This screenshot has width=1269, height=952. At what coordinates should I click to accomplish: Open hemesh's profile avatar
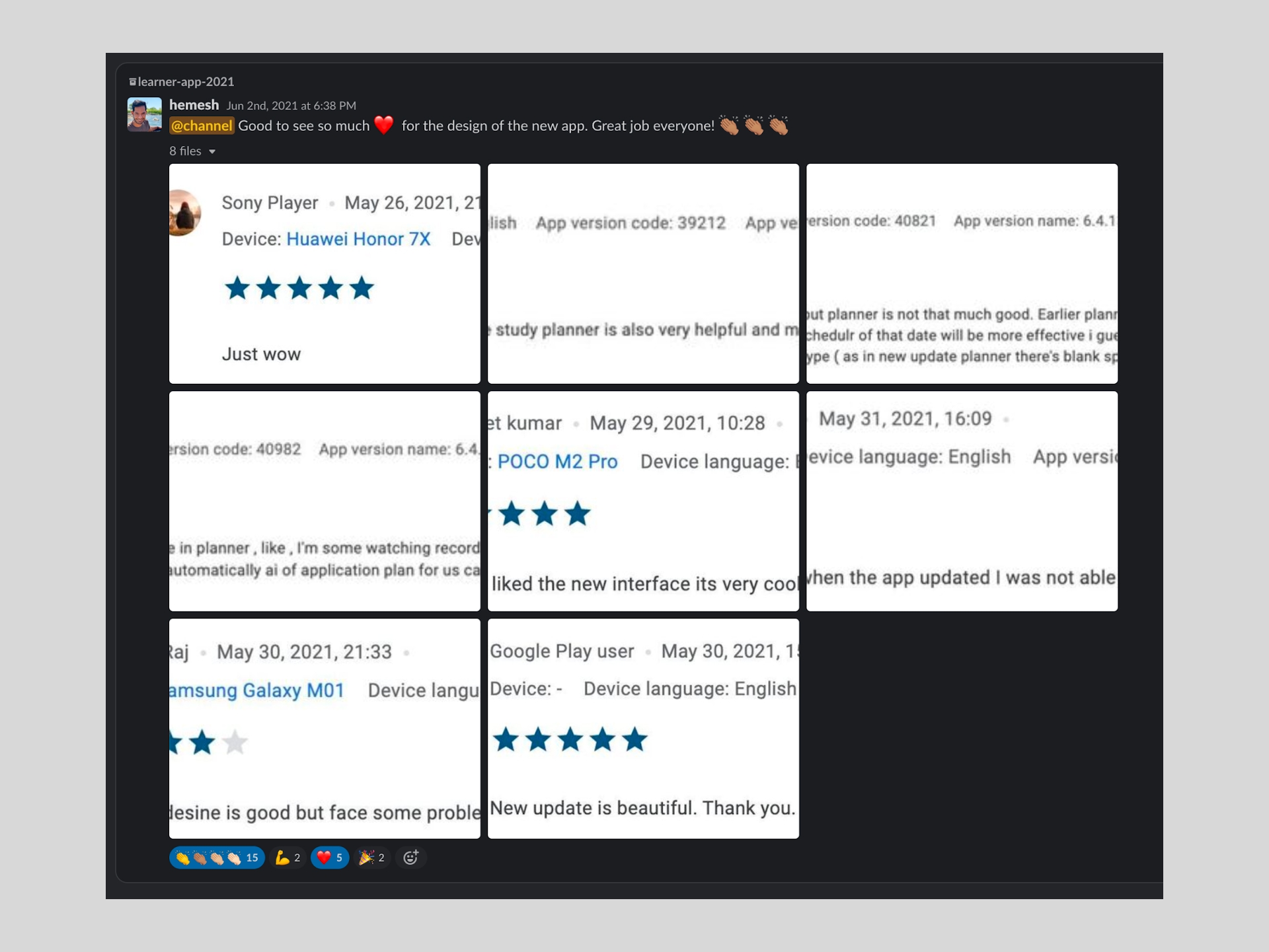coord(145,114)
